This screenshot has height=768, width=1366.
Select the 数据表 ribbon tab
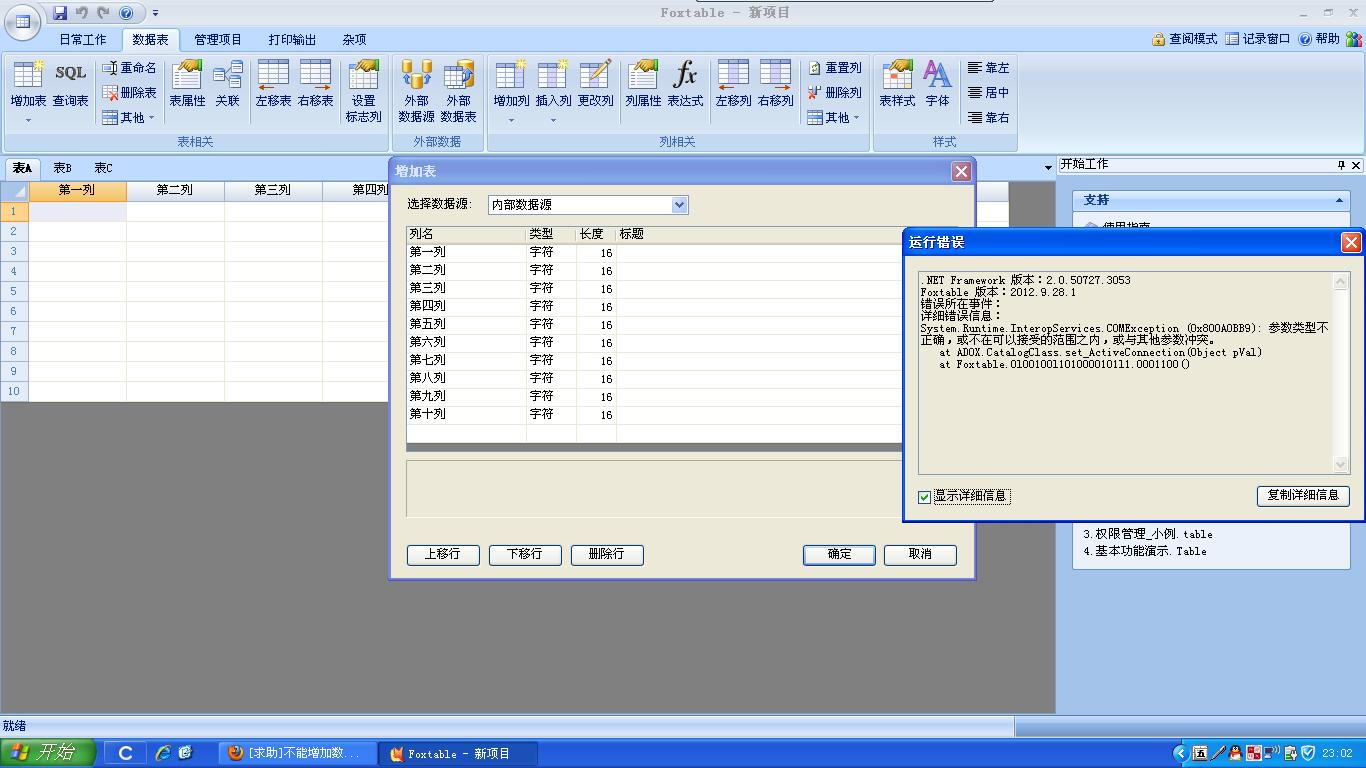(150, 40)
